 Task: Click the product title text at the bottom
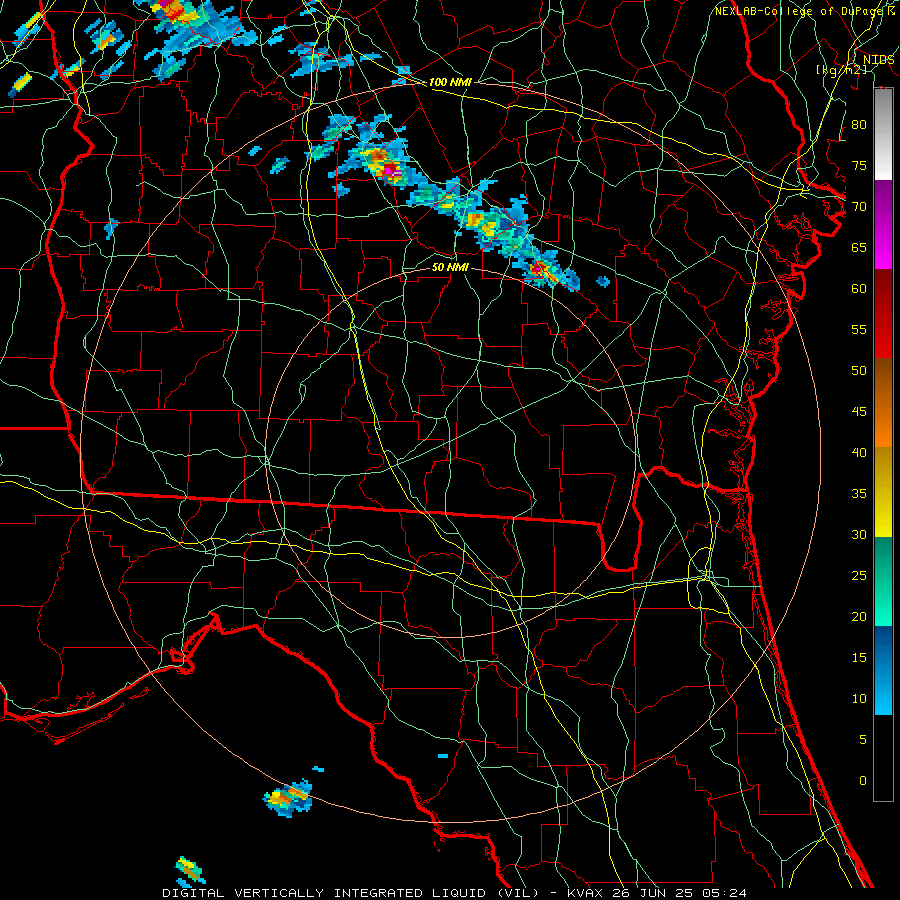coord(454,893)
